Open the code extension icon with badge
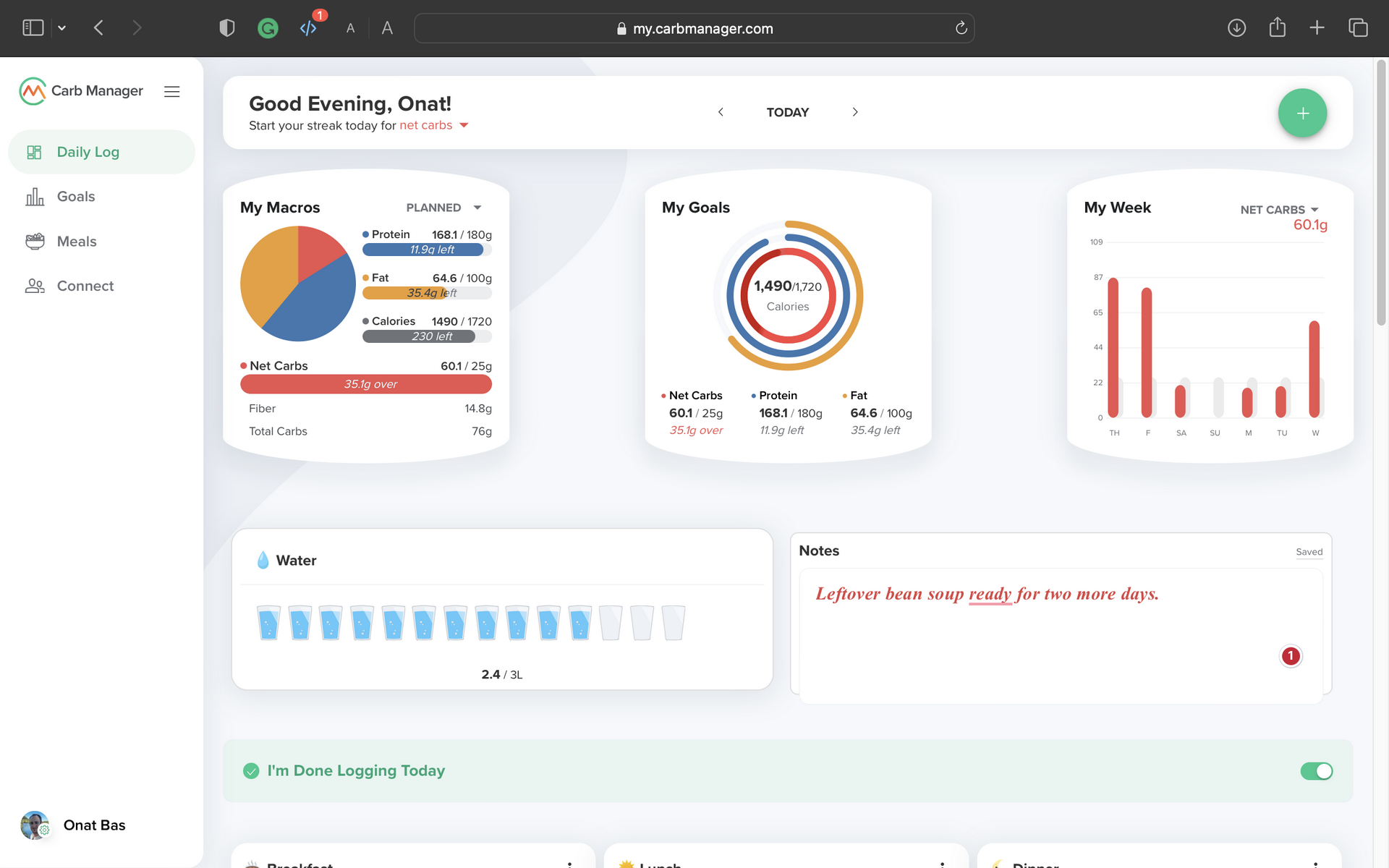The image size is (1389, 868). click(309, 28)
